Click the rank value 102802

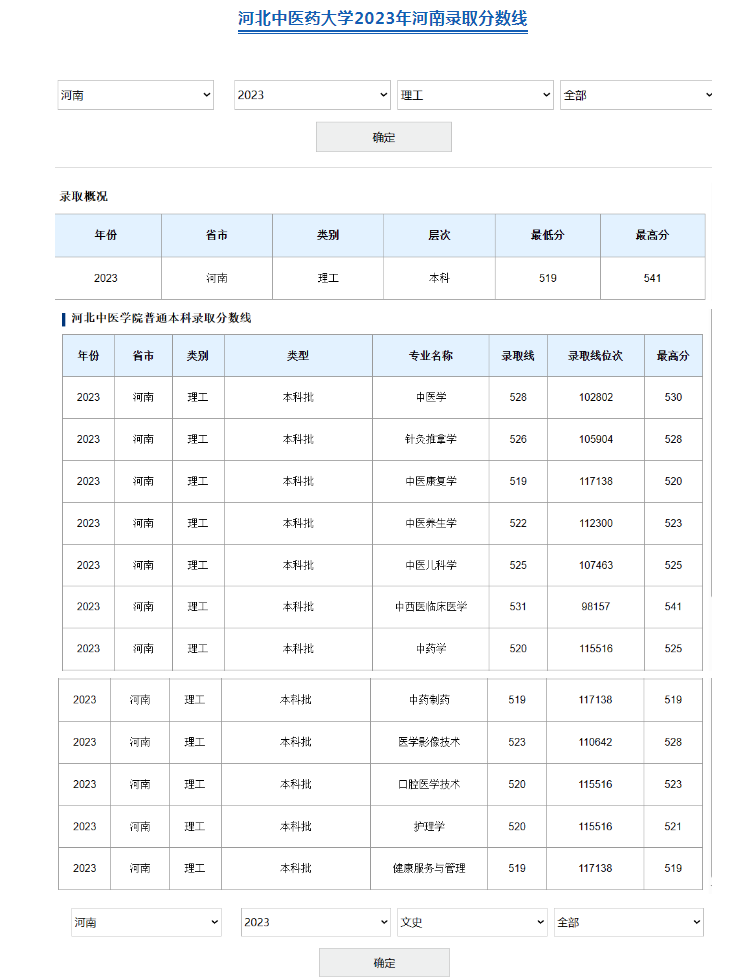(596, 398)
